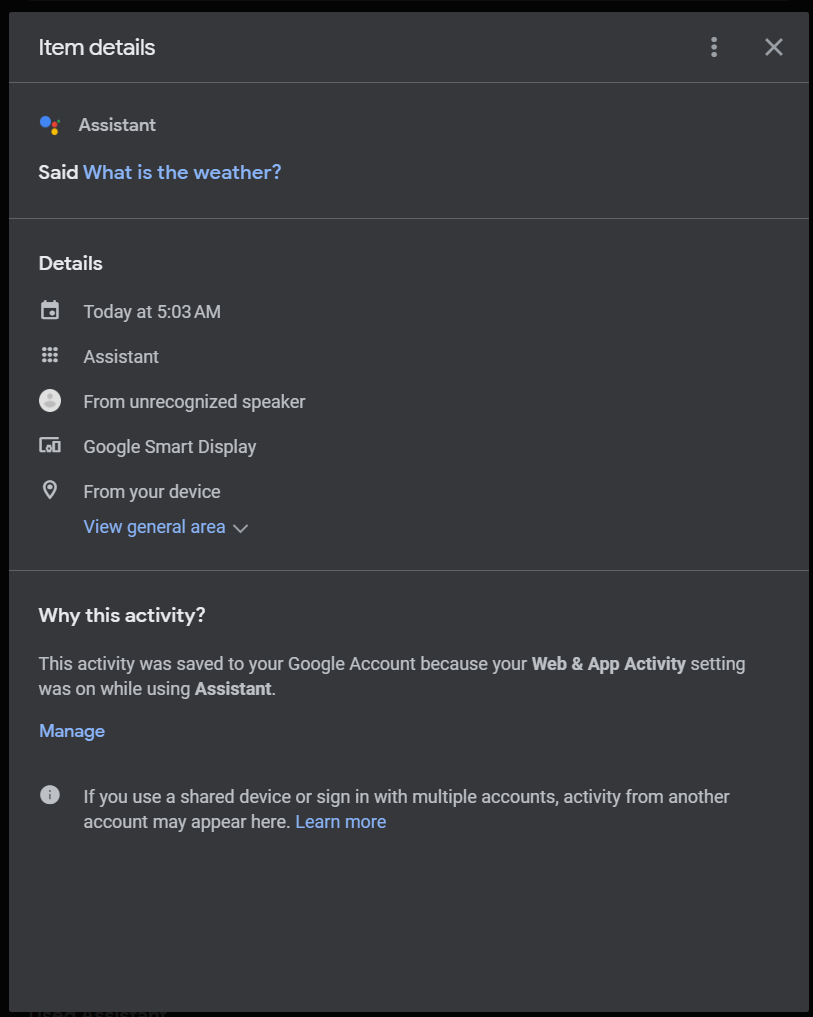
Task: Click the "Item details" dialog title
Action: click(97, 47)
